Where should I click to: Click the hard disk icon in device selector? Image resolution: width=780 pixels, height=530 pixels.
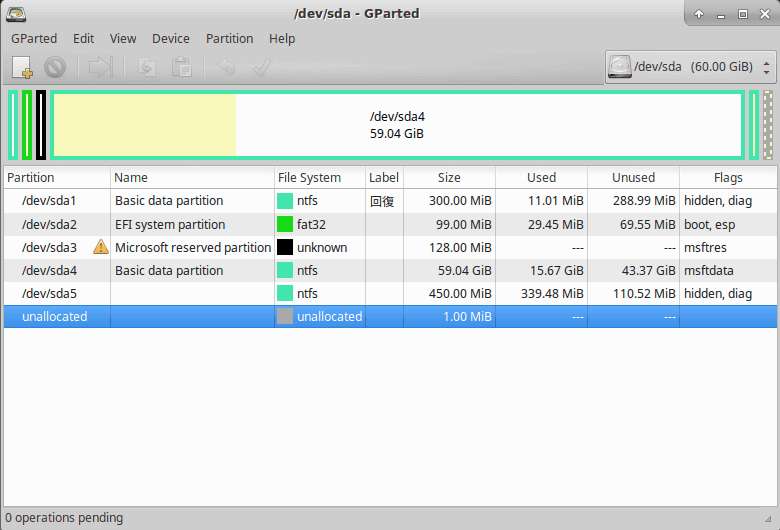coord(620,67)
